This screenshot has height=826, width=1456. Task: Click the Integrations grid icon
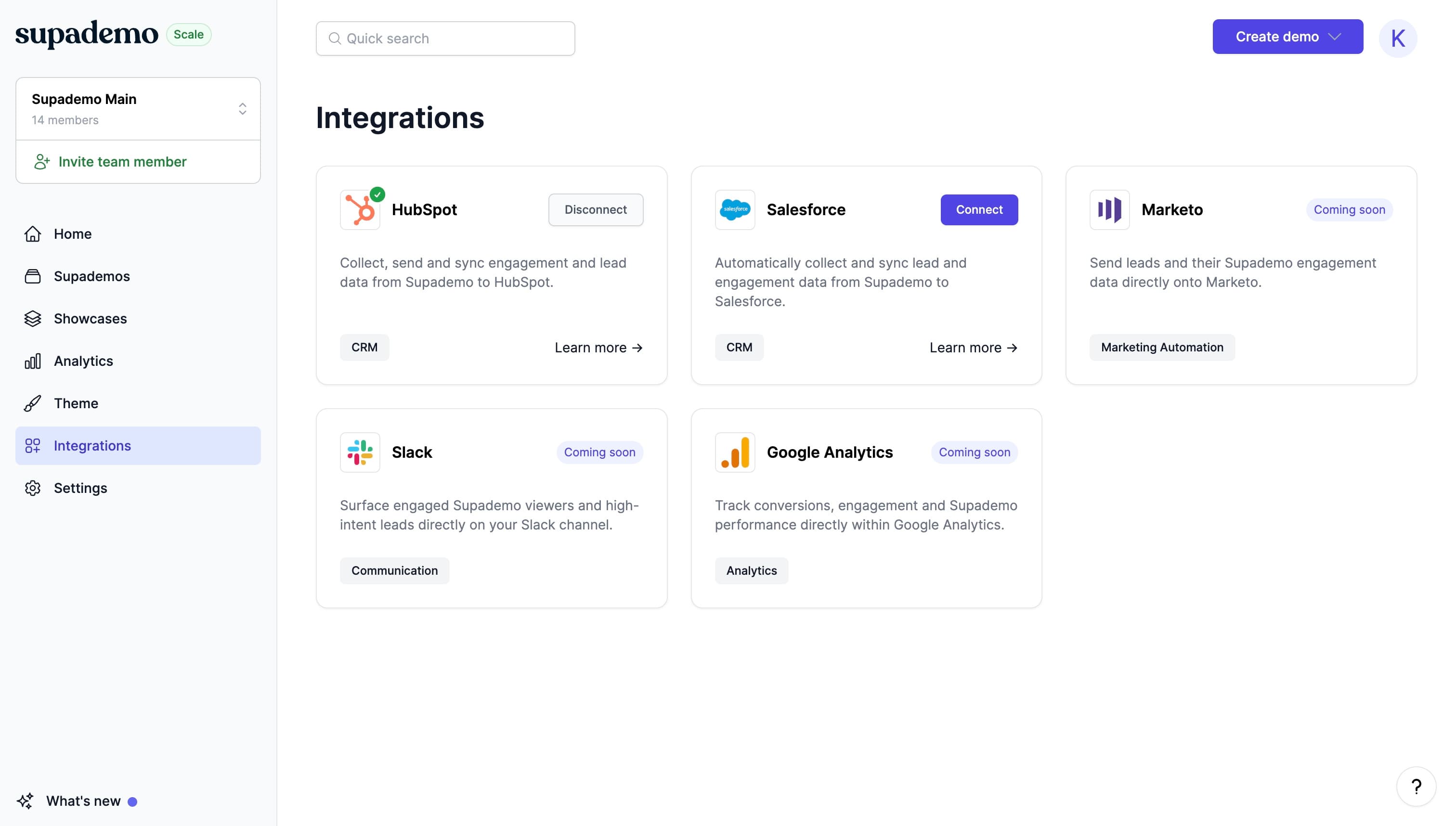point(32,446)
